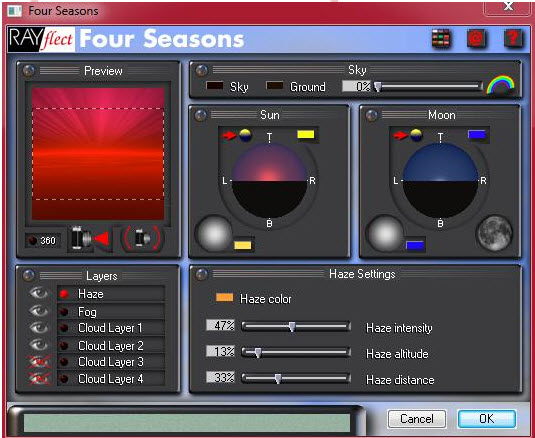Open the Ground color swatch
Image resolution: width=535 pixels, height=438 pixels.
click(275, 86)
